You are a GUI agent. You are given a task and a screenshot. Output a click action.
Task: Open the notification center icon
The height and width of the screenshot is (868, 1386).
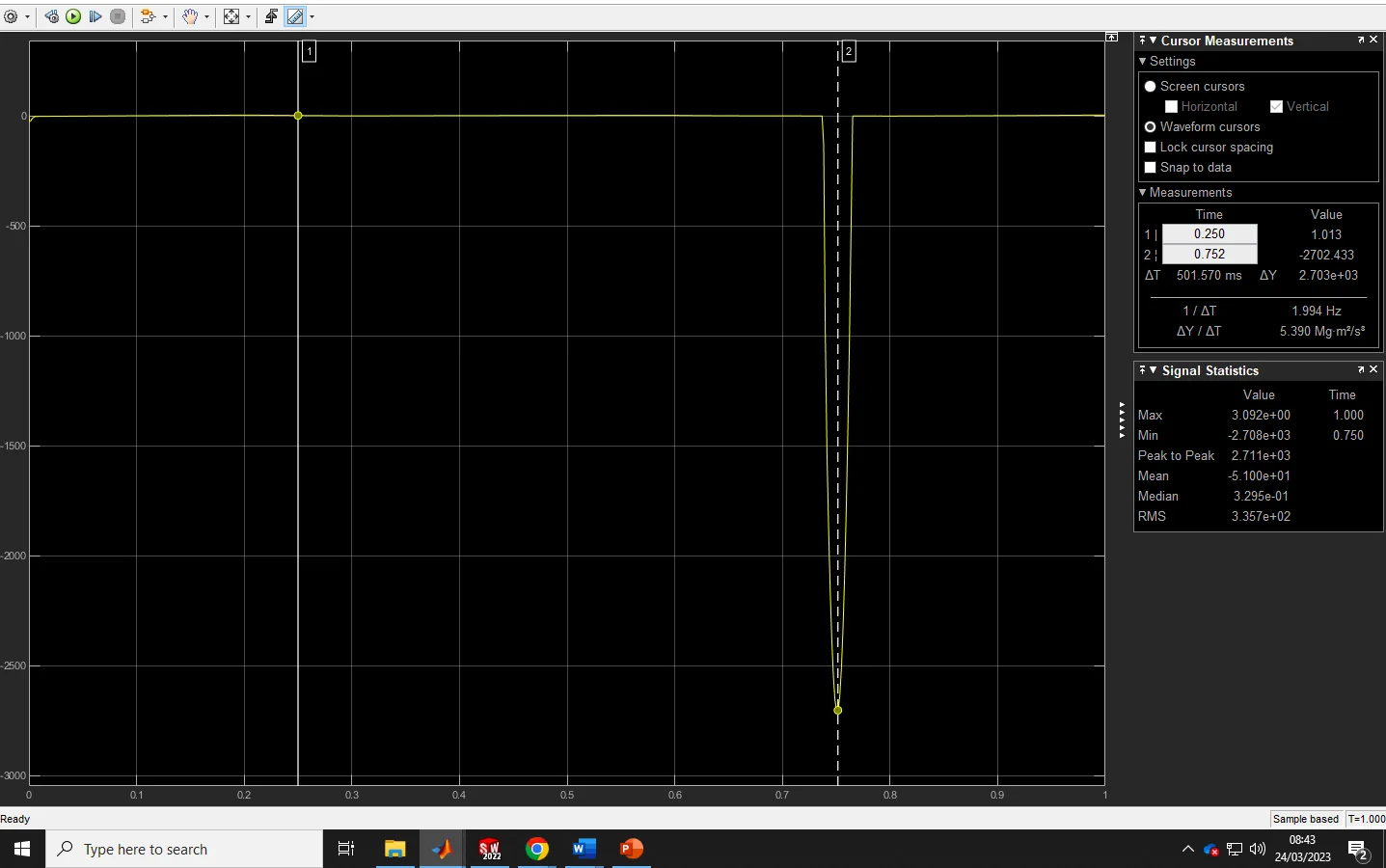[1358, 851]
